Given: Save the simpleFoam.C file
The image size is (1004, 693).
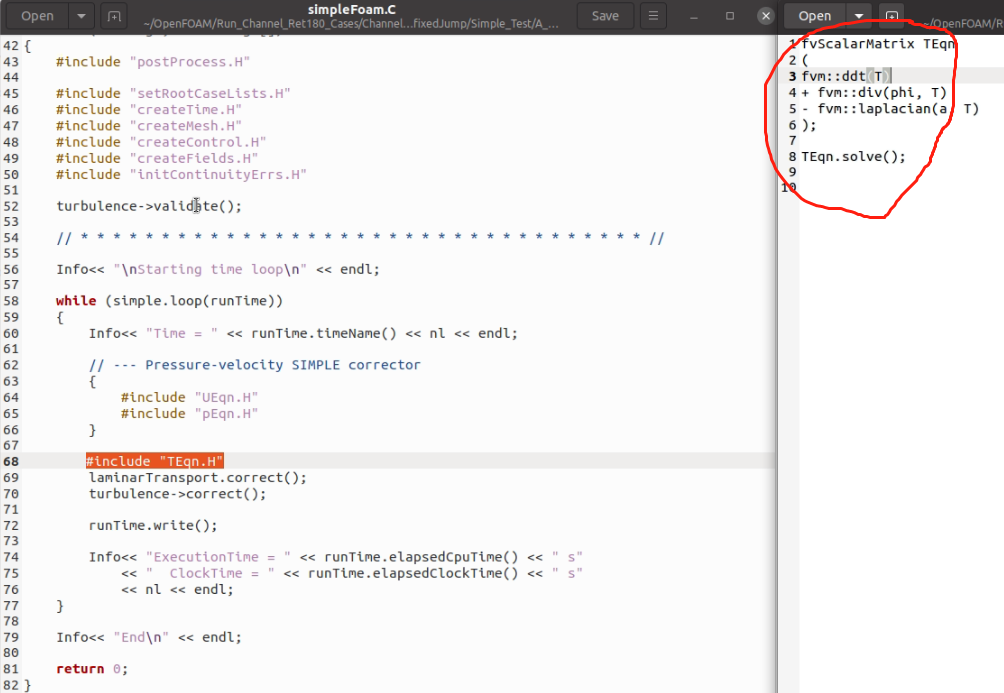Looking at the screenshot, I should pyautogui.click(x=604, y=16).
